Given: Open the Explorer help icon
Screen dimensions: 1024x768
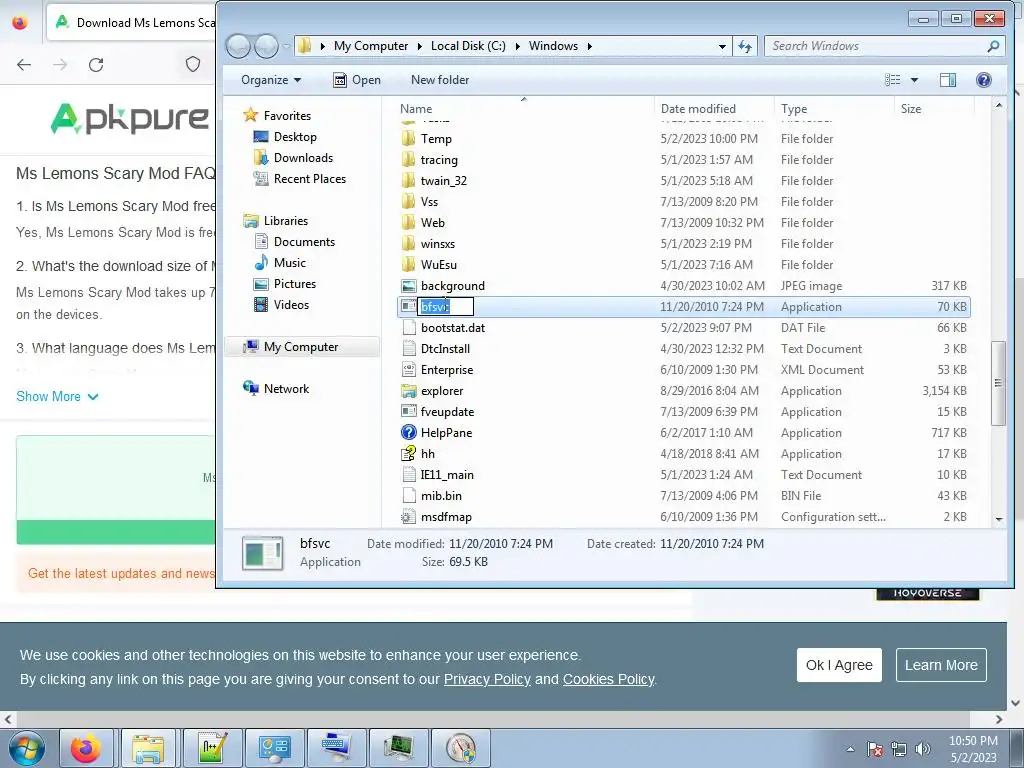Looking at the screenshot, I should [x=984, y=80].
